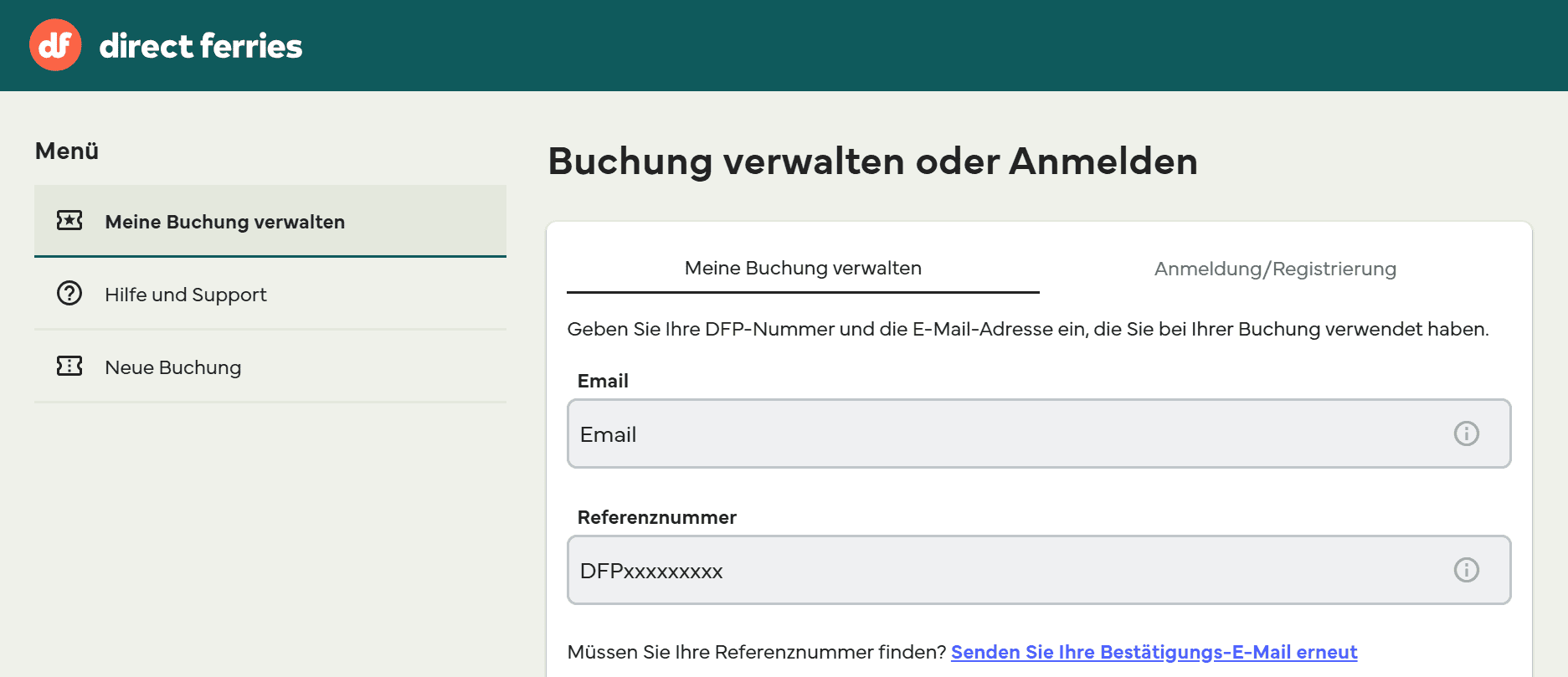Focus the Email input field
The image size is (1568, 677).
[1039, 433]
